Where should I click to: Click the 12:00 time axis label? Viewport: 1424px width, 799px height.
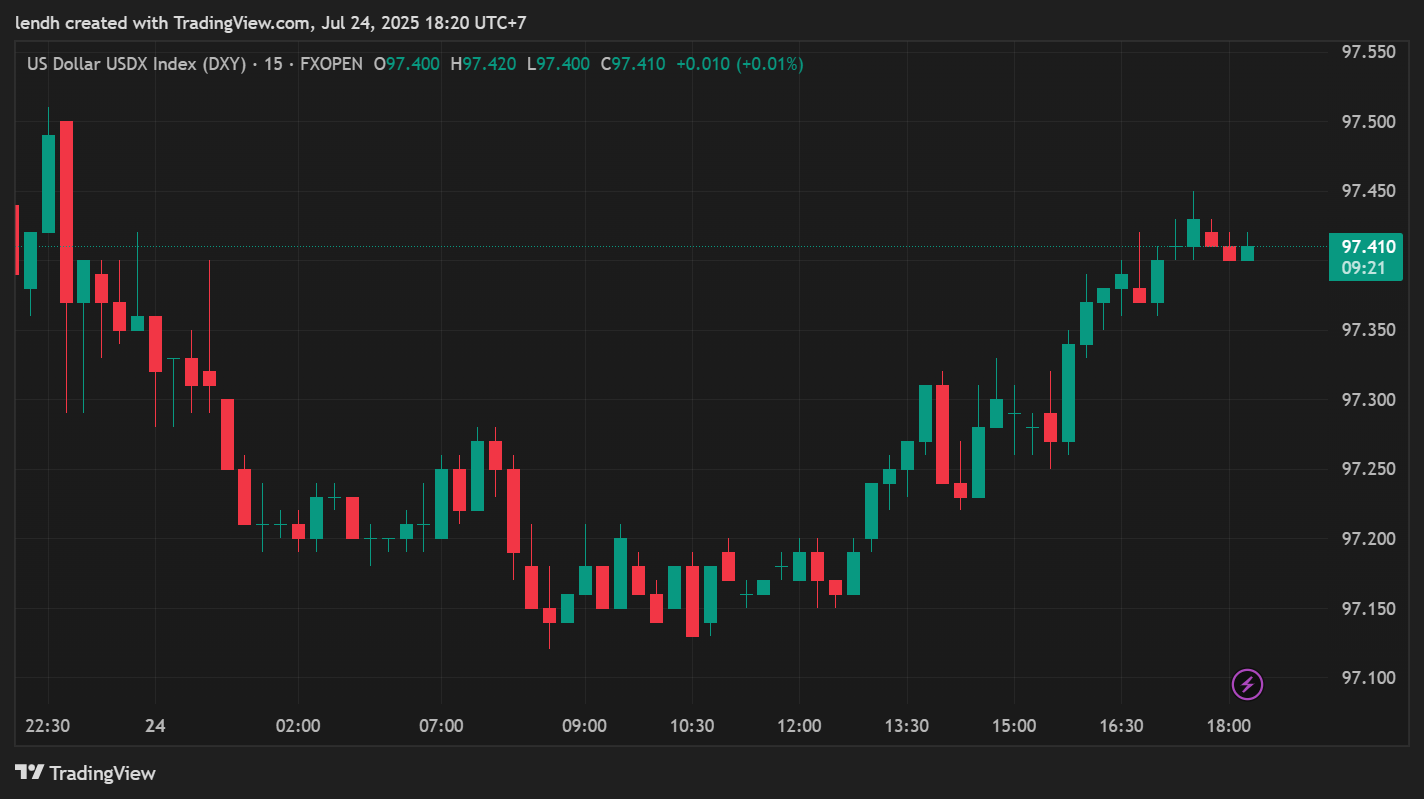click(x=799, y=726)
